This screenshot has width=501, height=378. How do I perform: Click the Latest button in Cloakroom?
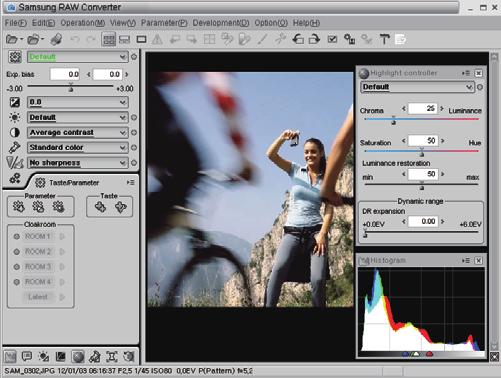(x=38, y=297)
